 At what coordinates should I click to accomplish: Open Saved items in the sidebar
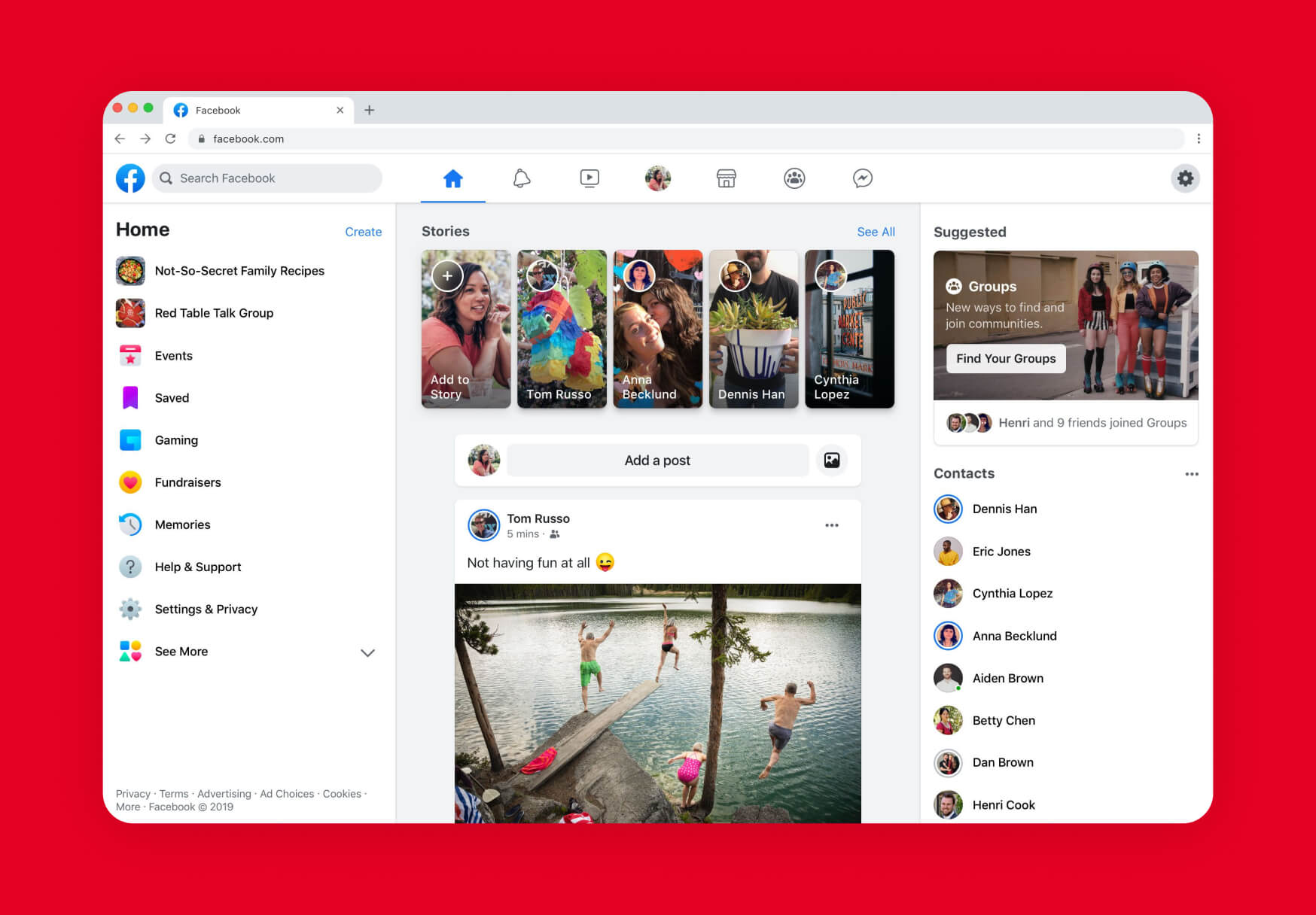172,398
